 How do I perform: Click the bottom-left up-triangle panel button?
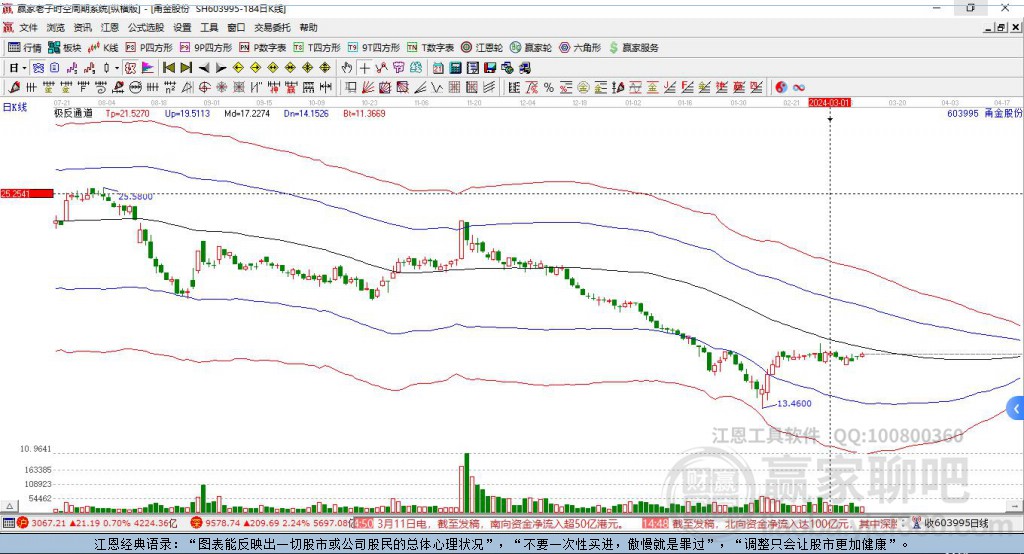9,506
